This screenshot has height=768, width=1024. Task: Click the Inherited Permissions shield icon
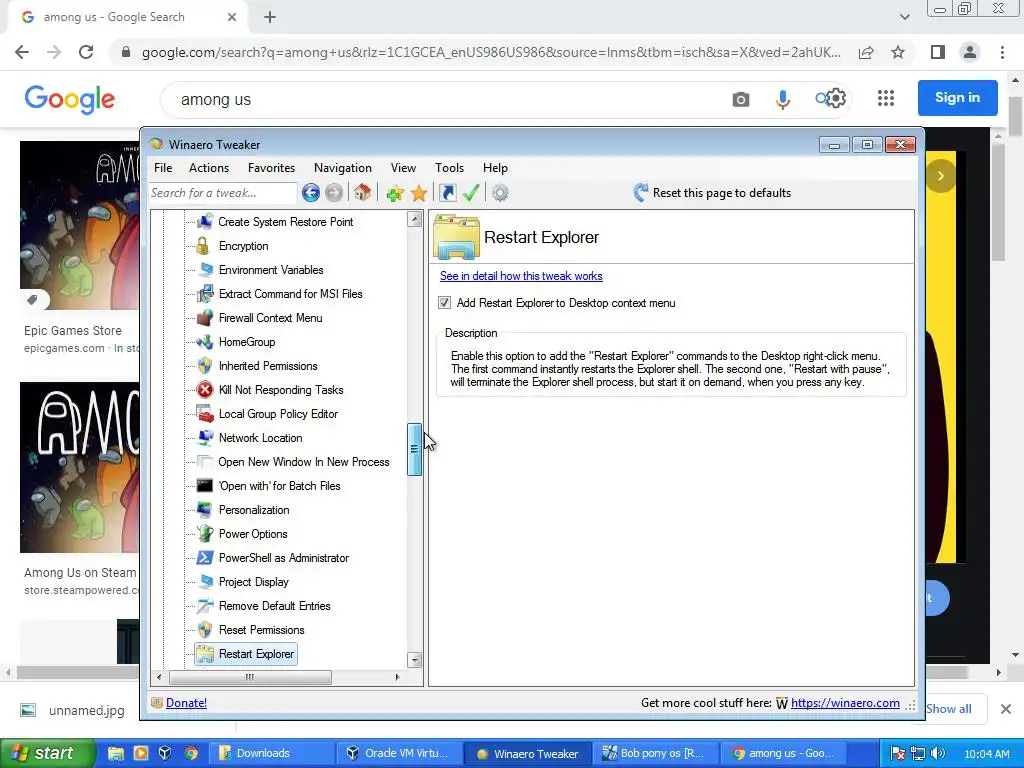pos(205,366)
